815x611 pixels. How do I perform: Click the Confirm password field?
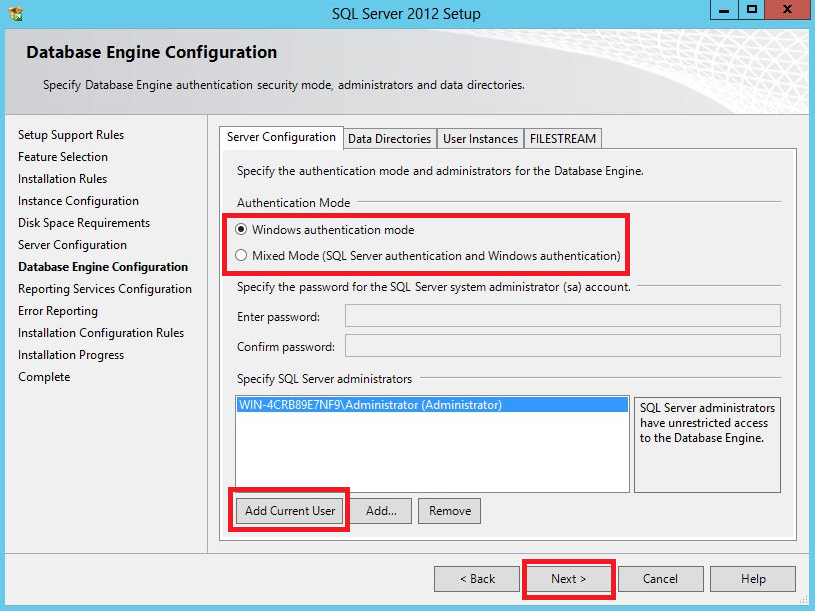point(562,346)
